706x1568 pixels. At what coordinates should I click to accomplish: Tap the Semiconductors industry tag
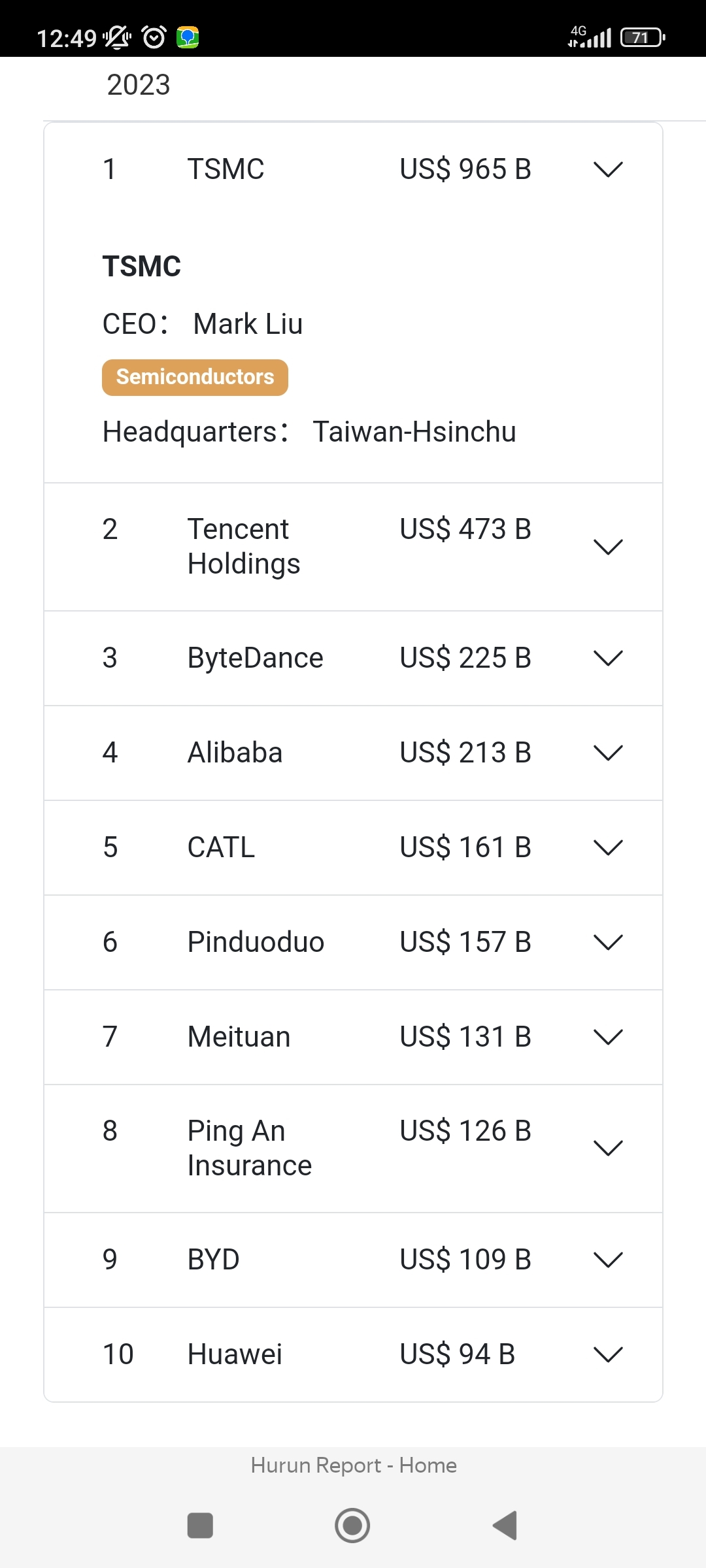(x=195, y=378)
